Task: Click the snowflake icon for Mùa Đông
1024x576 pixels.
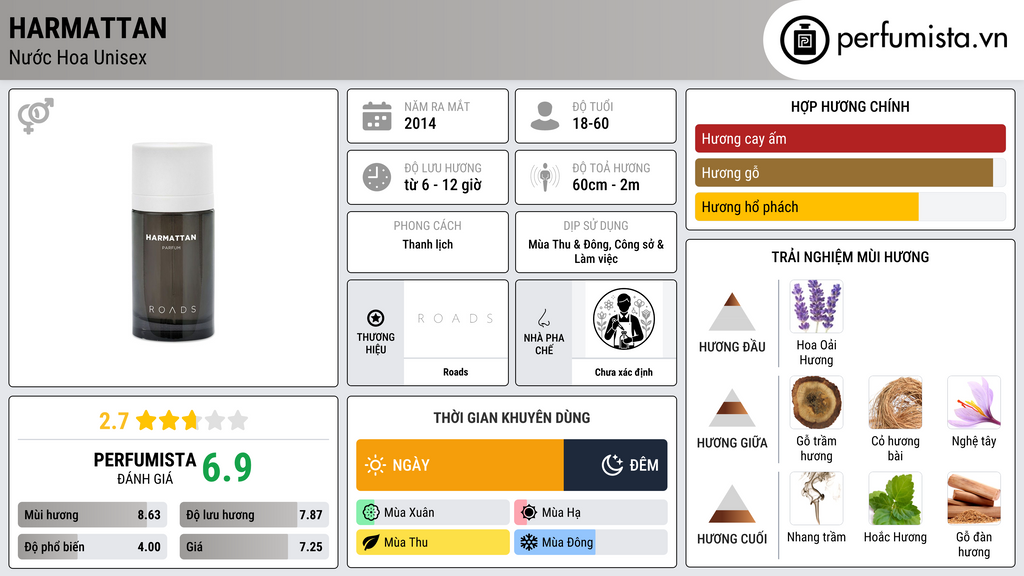Action: (x=528, y=542)
